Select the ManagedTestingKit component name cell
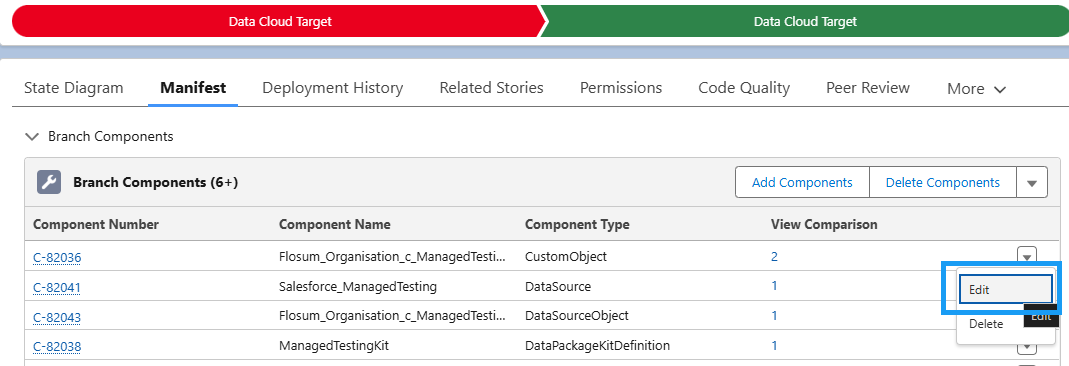The height and width of the screenshot is (366, 1069). point(334,346)
